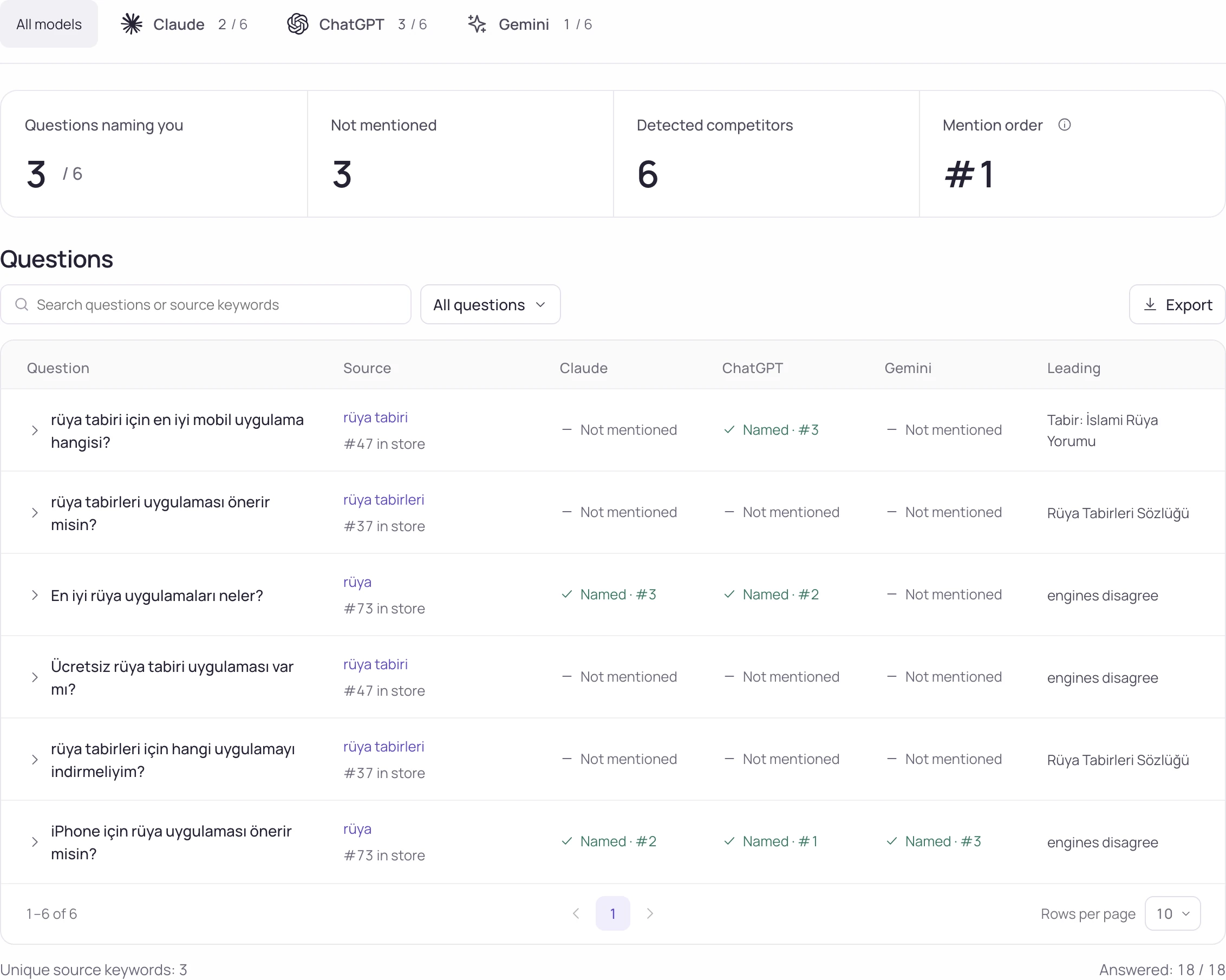Viewport: 1226px width, 980px height.
Task: Click the Source column header
Action: click(367, 368)
